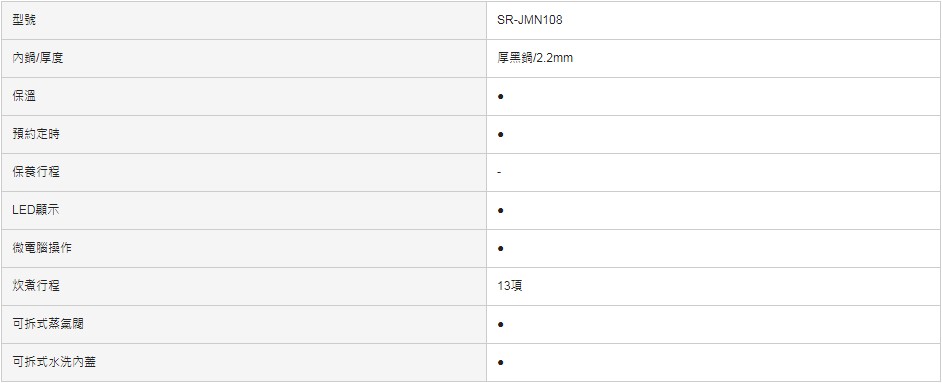Click the bullet dot in 可拆式蒸氣閥 row
This screenshot has width=942, height=383.
click(500, 325)
